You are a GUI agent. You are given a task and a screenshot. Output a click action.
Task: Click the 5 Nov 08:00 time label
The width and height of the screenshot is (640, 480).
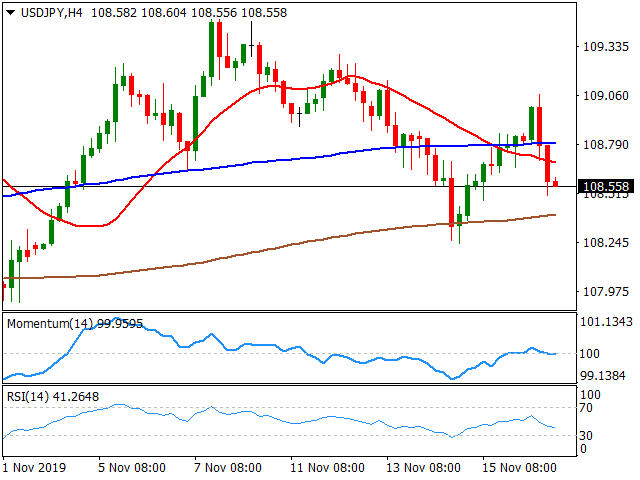pyautogui.click(x=132, y=467)
